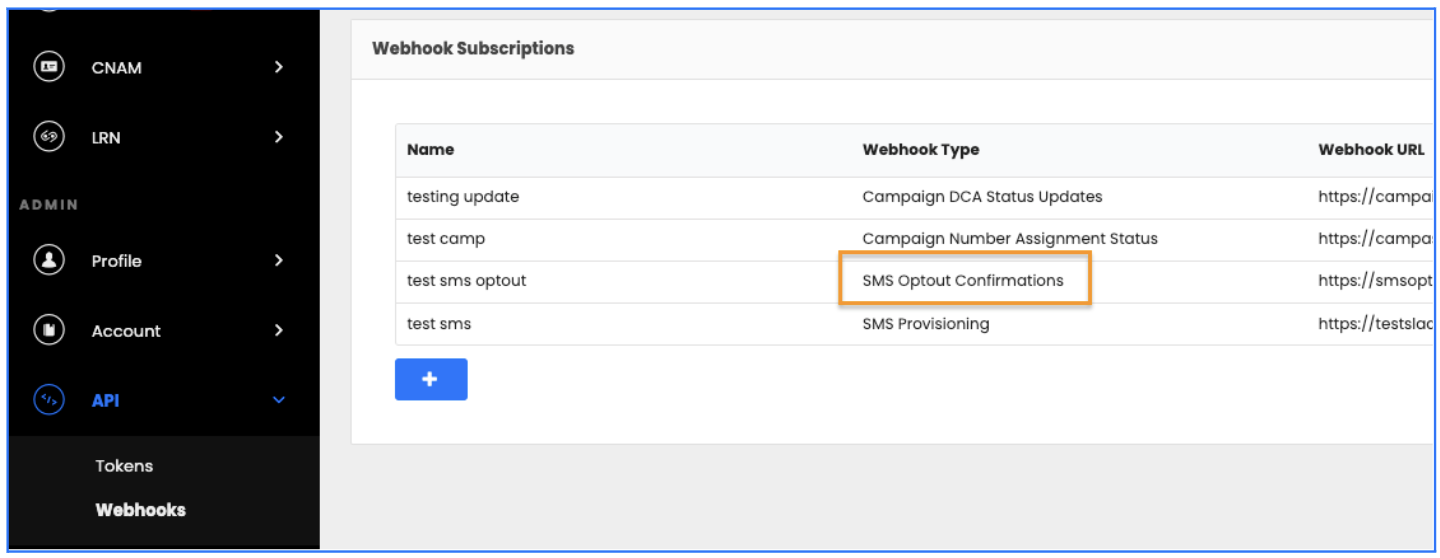
Task: Click the LRN sidebar icon
Action: coord(49,137)
